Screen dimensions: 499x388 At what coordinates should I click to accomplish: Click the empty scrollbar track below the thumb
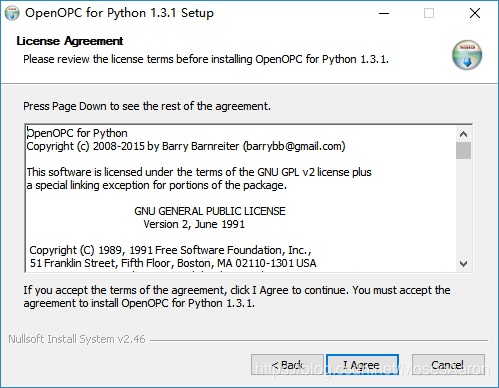point(463,208)
